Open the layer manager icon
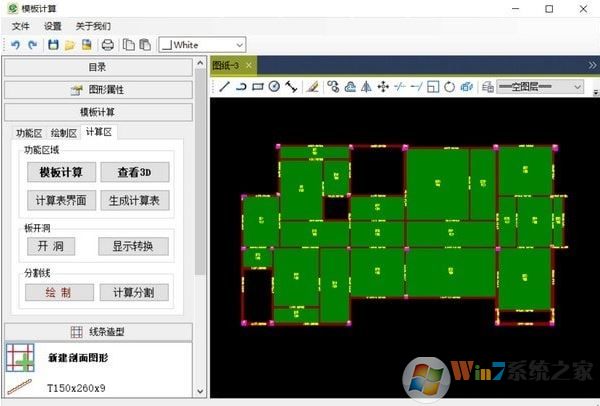This screenshot has height=406, width=600. point(488,87)
